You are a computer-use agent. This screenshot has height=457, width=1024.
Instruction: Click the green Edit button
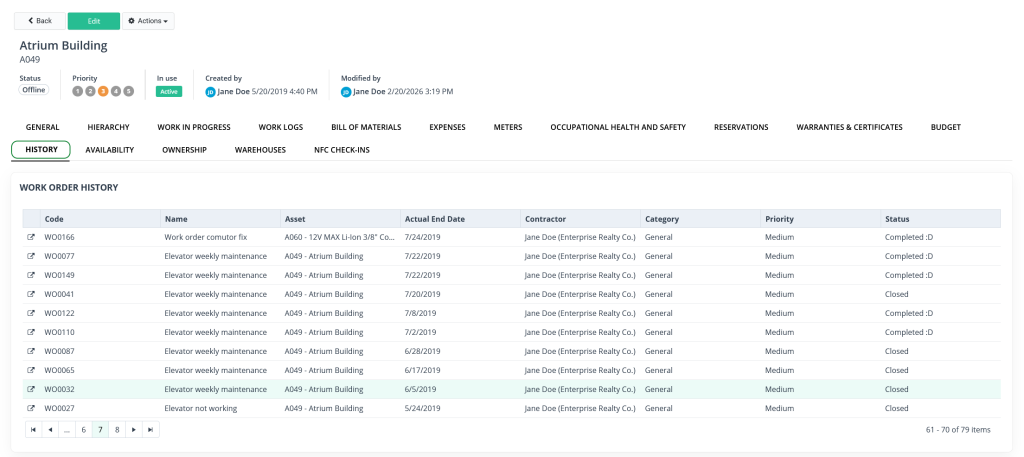[94, 21]
